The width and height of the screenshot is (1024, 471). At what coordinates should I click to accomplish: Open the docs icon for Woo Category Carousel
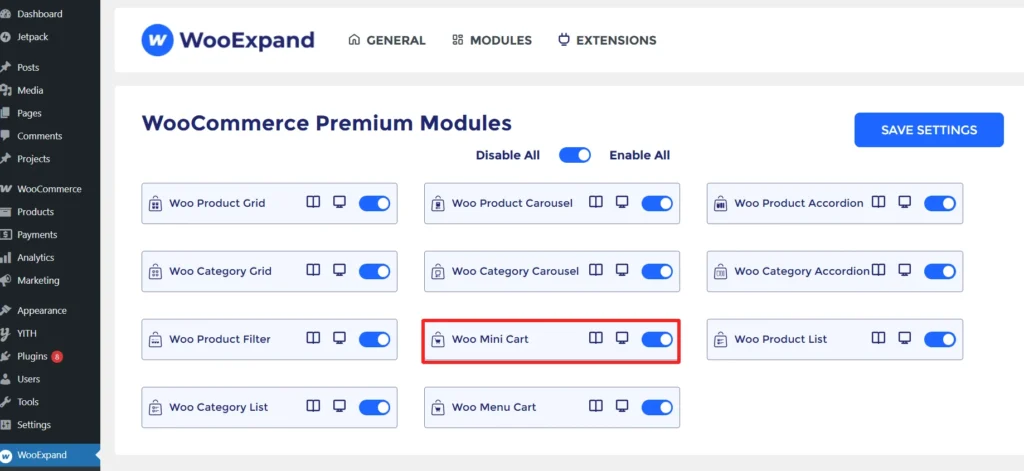click(596, 270)
